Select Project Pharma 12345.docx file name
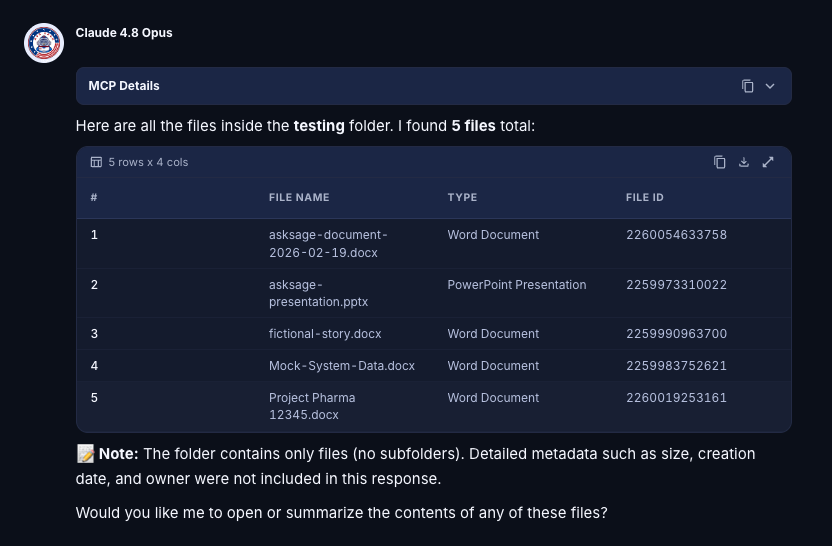Screen dimensions: 832x546 click(312, 406)
